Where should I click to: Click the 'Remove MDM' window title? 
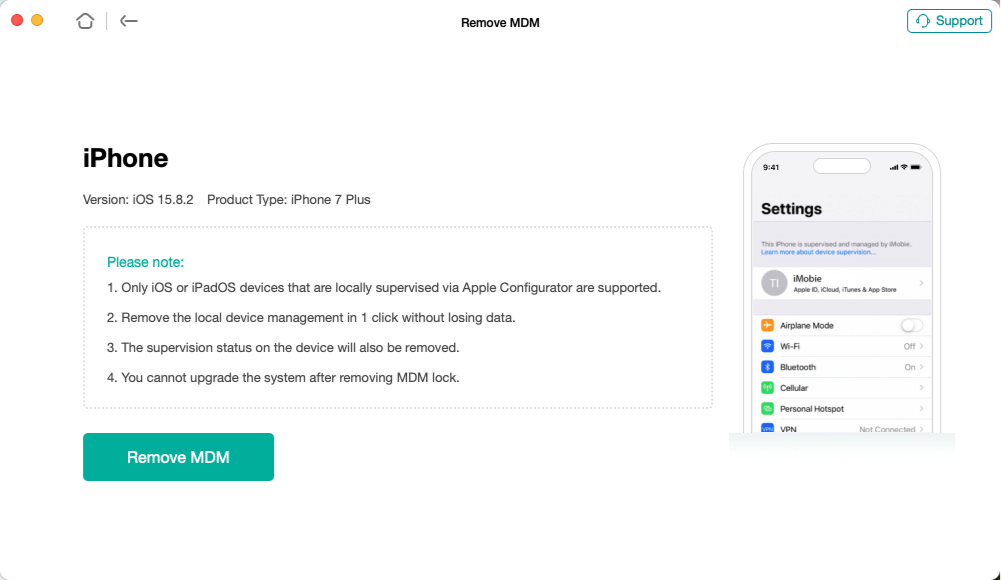[x=500, y=23]
